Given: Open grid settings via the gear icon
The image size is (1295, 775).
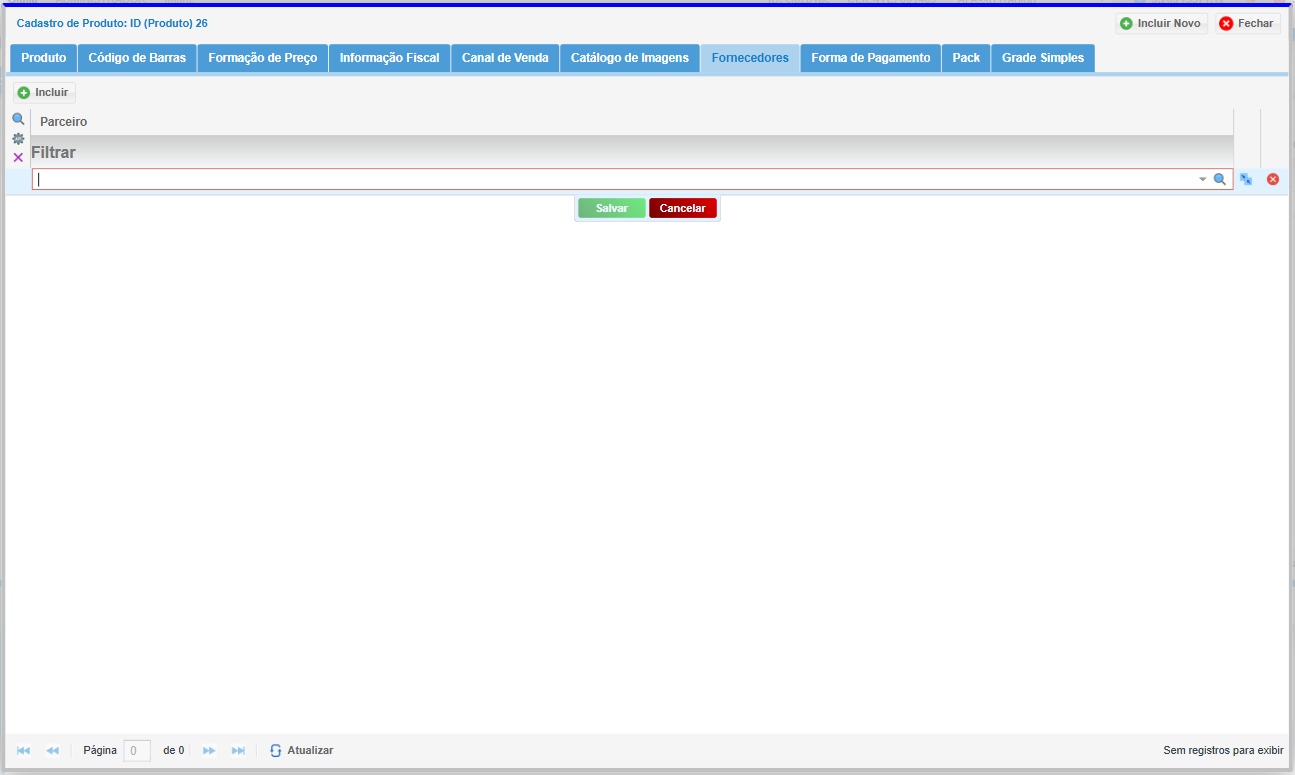Looking at the screenshot, I should click(18, 139).
